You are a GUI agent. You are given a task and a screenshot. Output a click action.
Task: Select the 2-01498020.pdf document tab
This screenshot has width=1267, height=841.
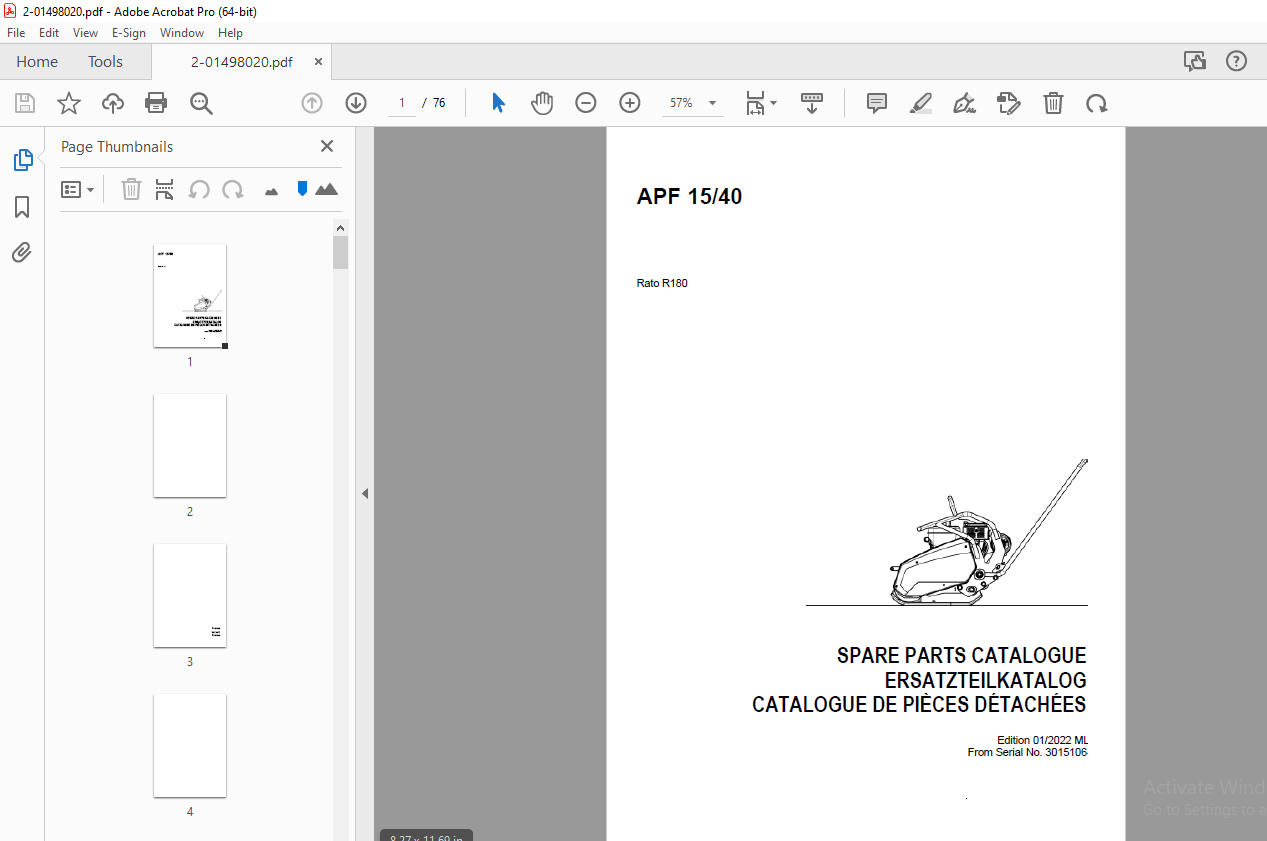tap(241, 62)
